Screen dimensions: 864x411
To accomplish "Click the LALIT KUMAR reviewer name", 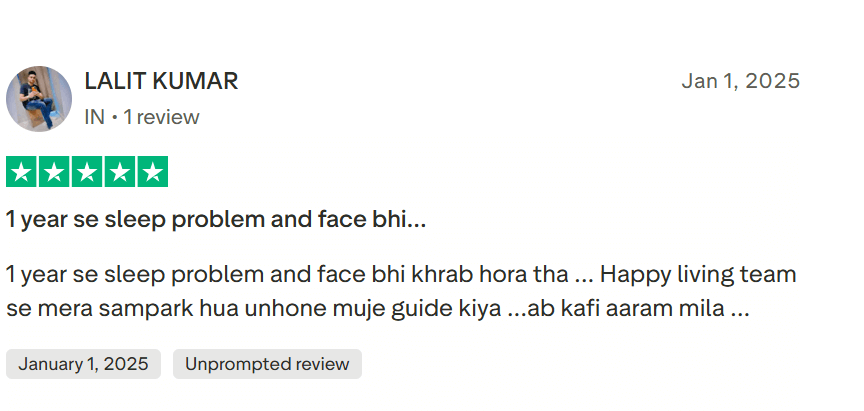I will pos(161,81).
